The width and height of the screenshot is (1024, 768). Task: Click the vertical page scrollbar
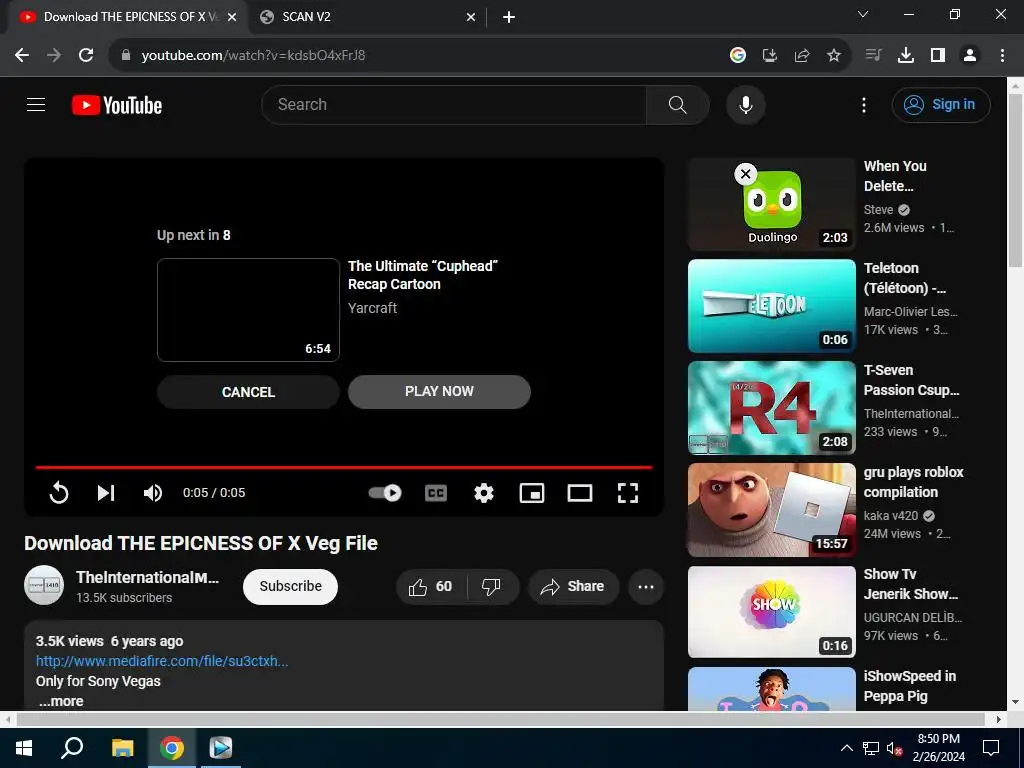1015,181
